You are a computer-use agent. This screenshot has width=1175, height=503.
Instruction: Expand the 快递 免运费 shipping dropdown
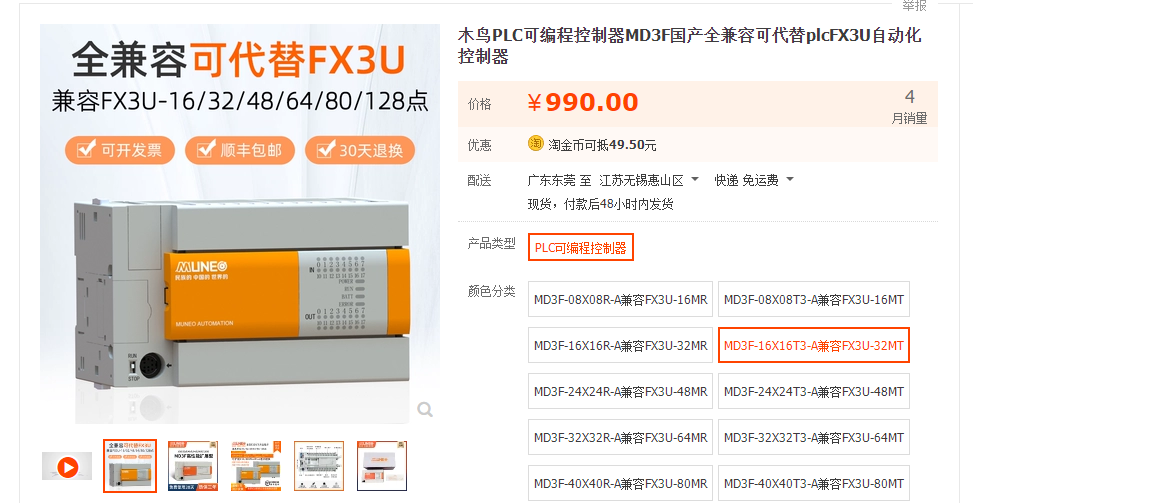tap(790, 180)
